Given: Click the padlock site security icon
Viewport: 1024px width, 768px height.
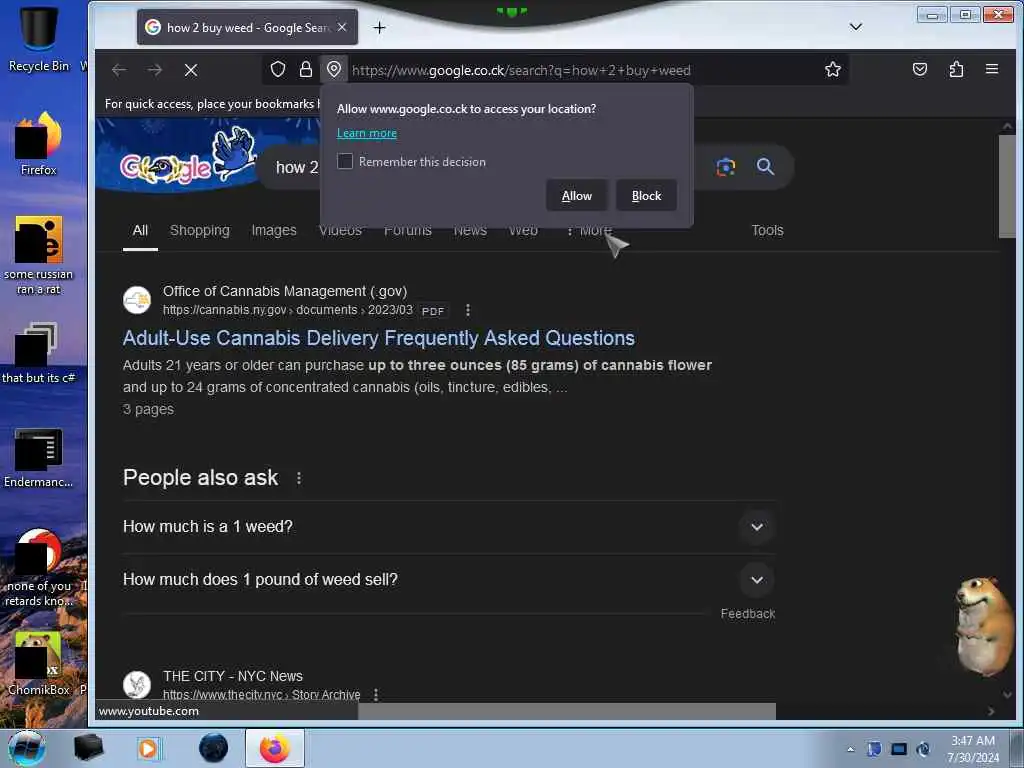Looking at the screenshot, I should click(x=306, y=69).
